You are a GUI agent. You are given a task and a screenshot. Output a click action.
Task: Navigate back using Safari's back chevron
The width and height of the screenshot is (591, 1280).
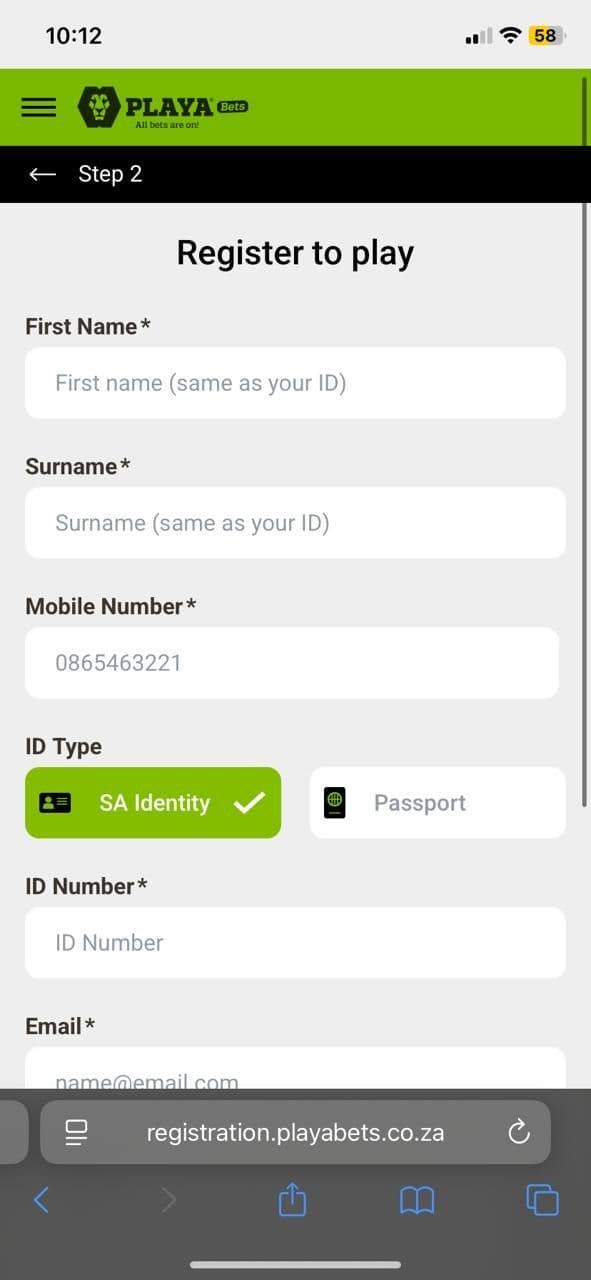coord(42,1200)
